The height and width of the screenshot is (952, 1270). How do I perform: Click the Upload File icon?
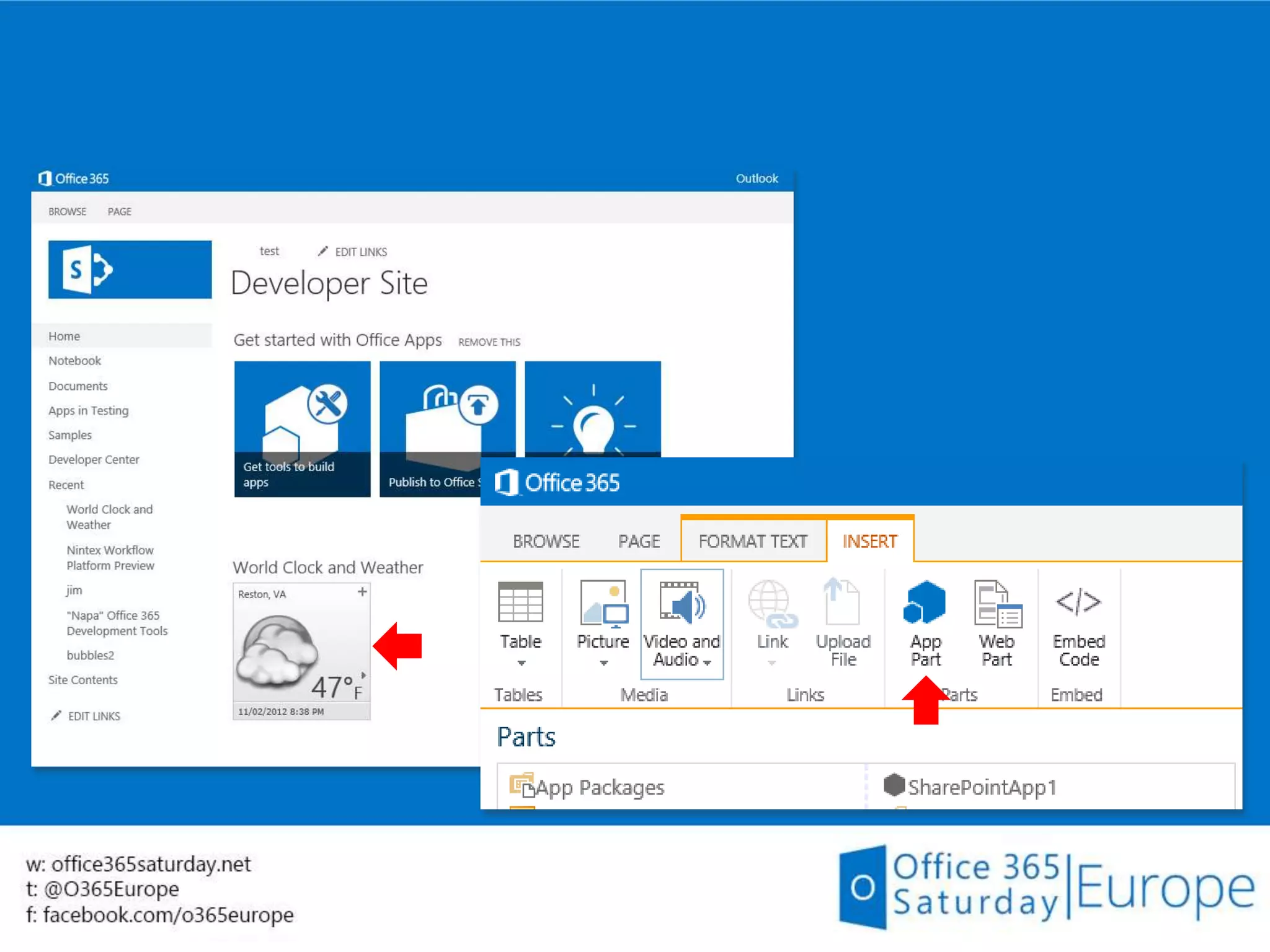coord(842,602)
